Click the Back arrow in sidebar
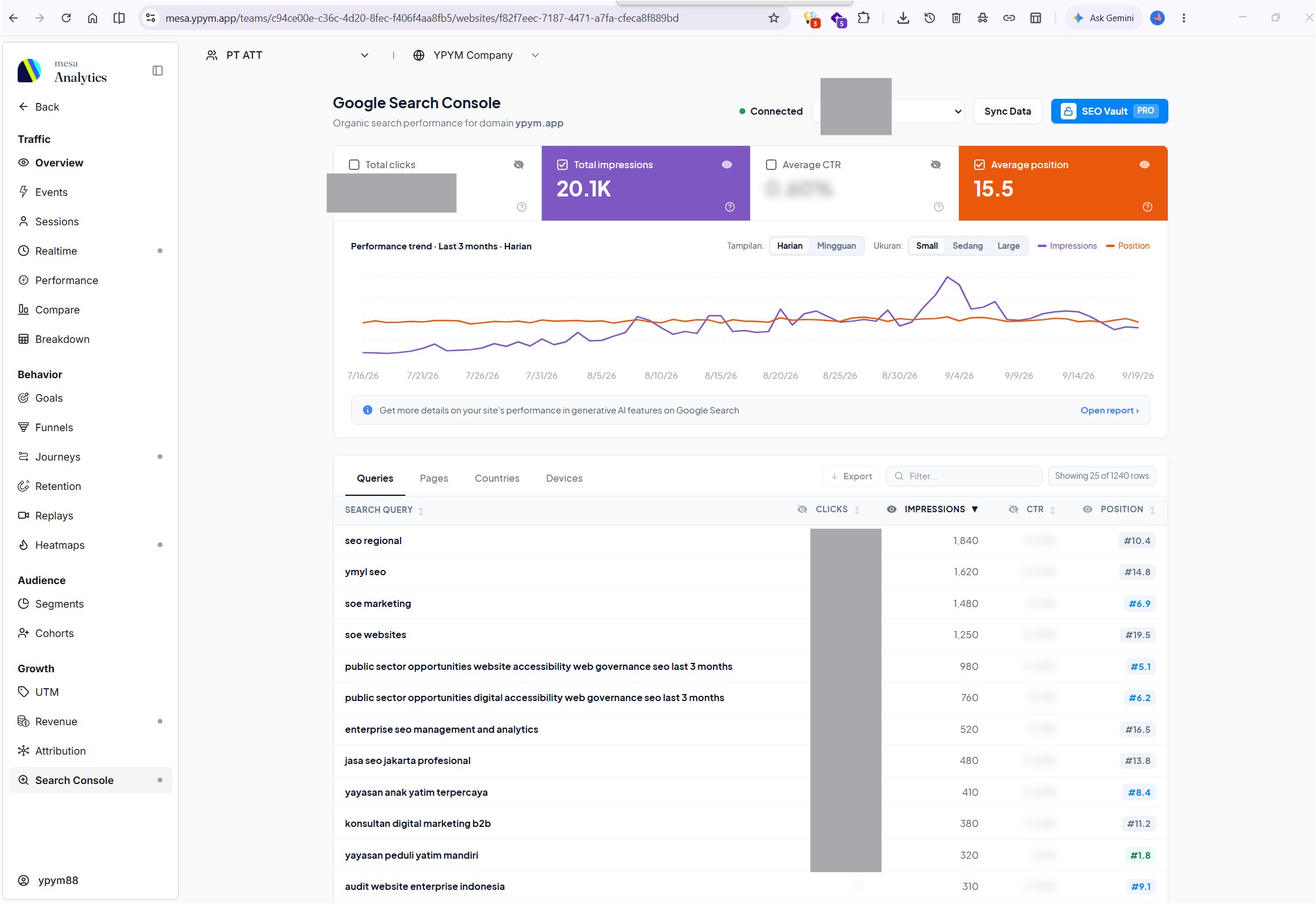Viewport: 1316px width, 904px height. point(24,106)
